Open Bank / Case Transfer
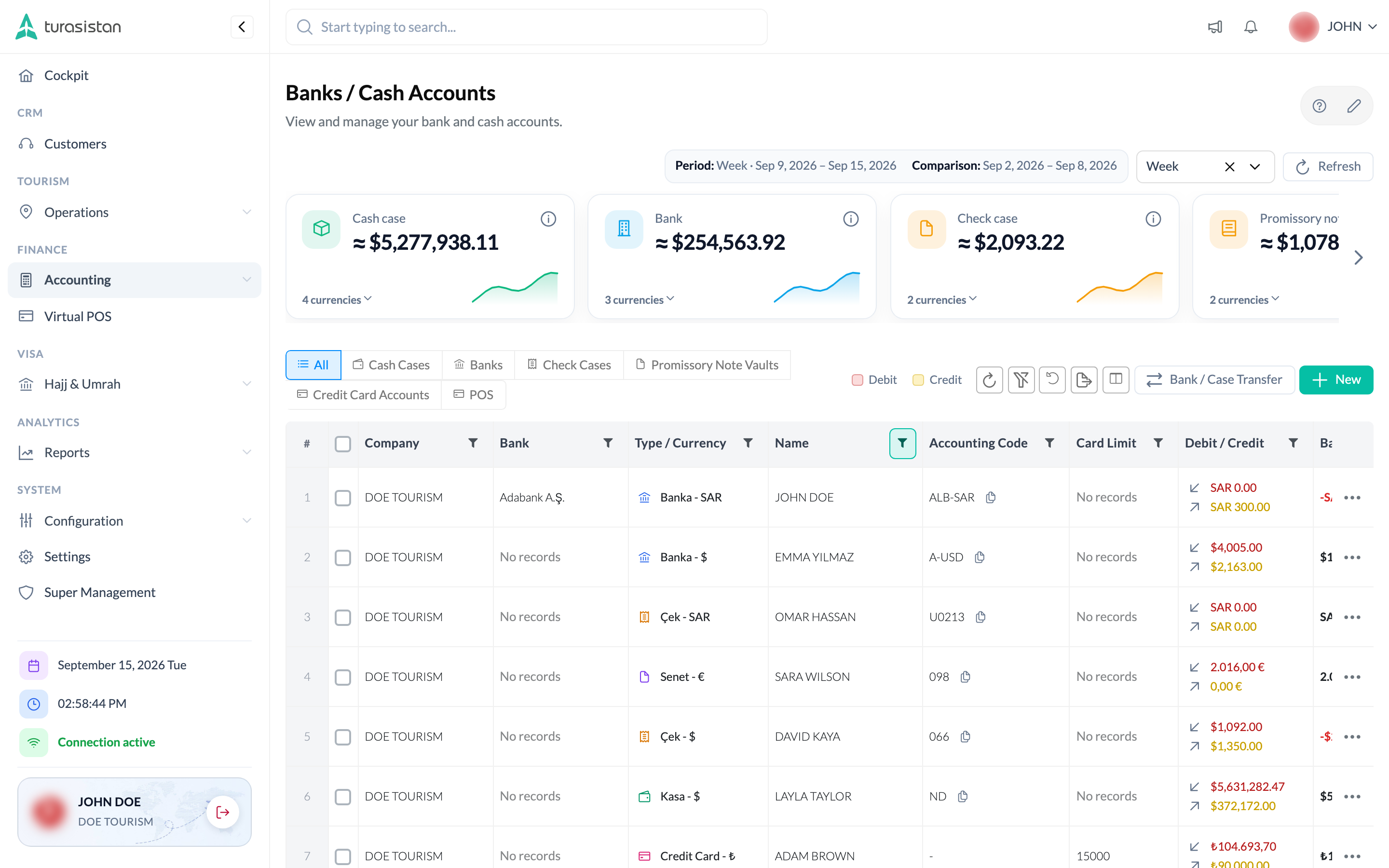This screenshot has width=1389, height=868. pos(1214,380)
